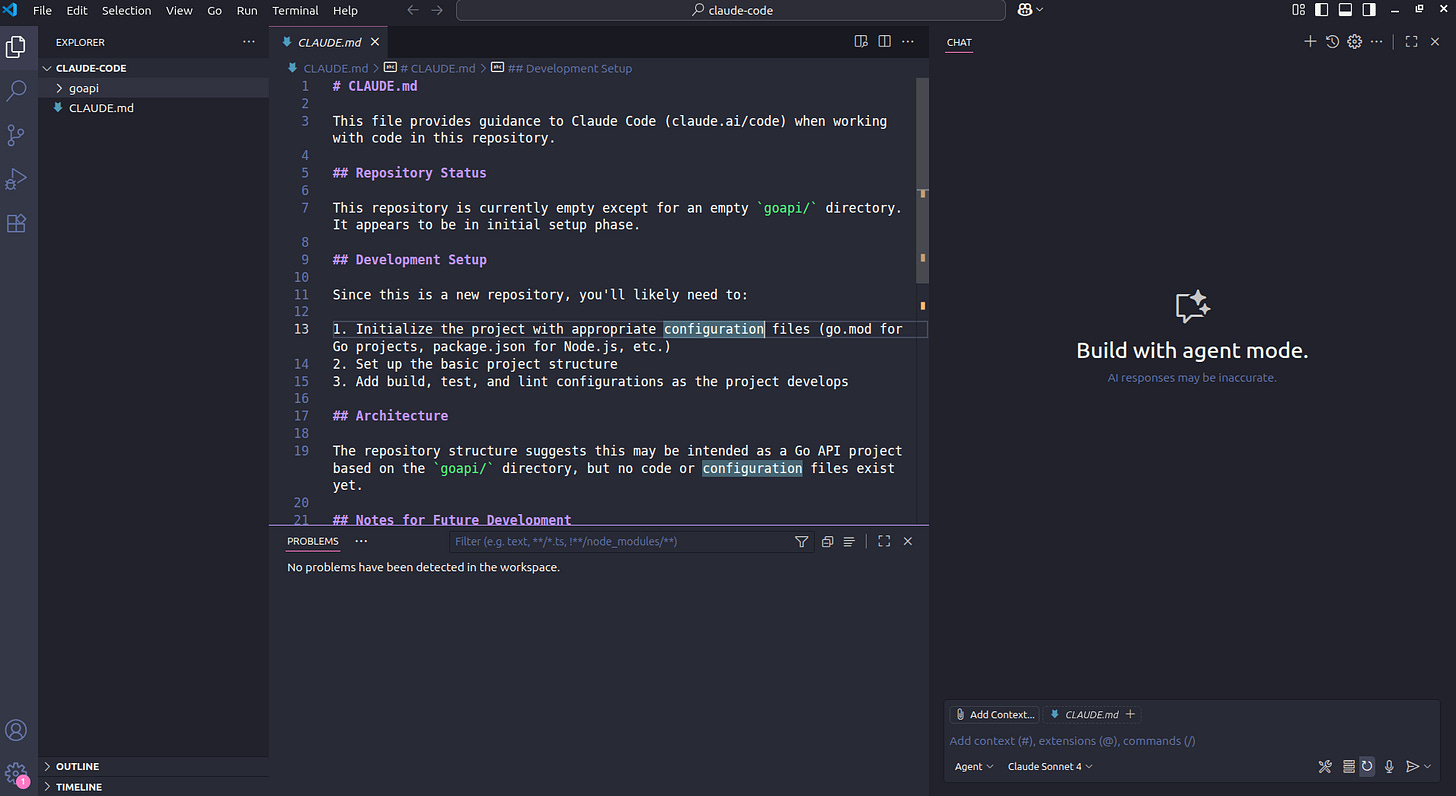Open the Source Control view
The height and width of the screenshot is (796, 1456).
point(16,135)
